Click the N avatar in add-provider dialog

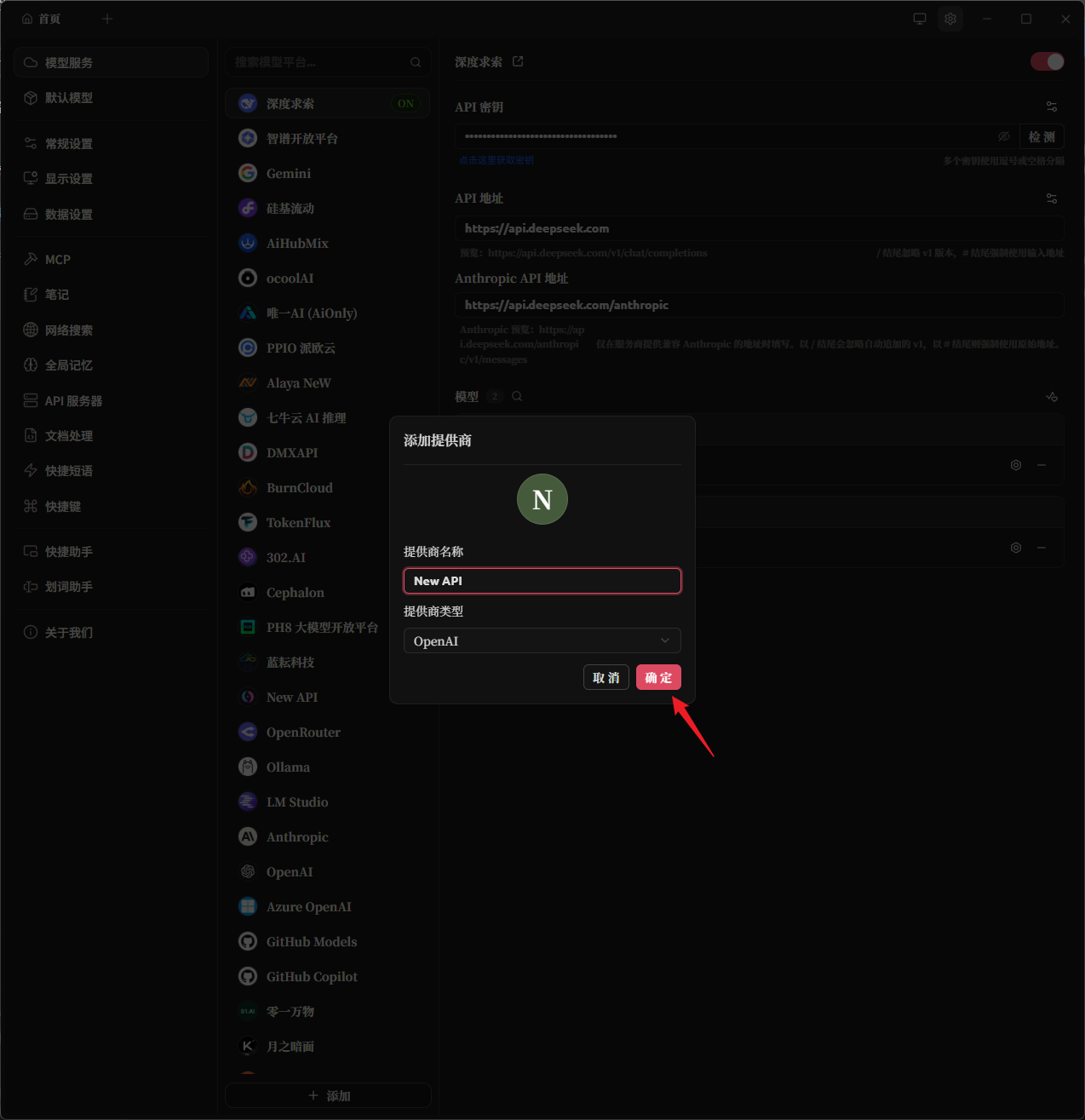click(542, 499)
